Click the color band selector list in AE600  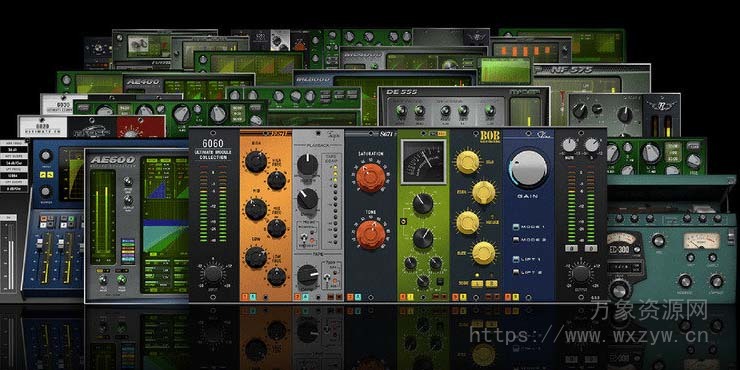click(127, 252)
